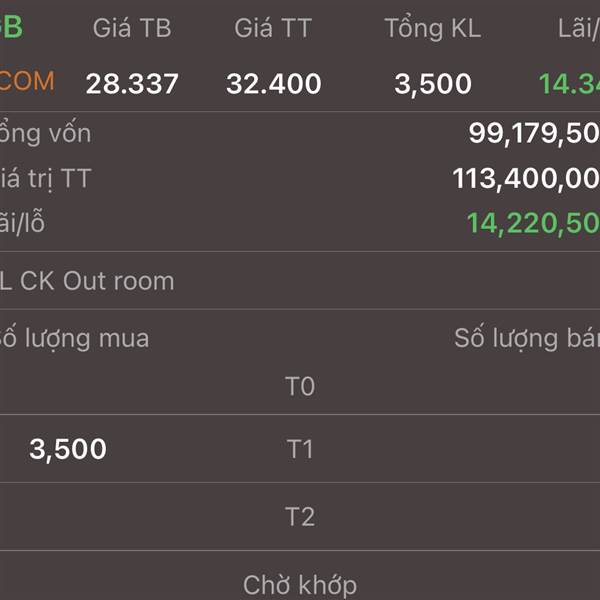Tap the Số lượng bán header
Screen dimensions: 600x600
coord(527,339)
